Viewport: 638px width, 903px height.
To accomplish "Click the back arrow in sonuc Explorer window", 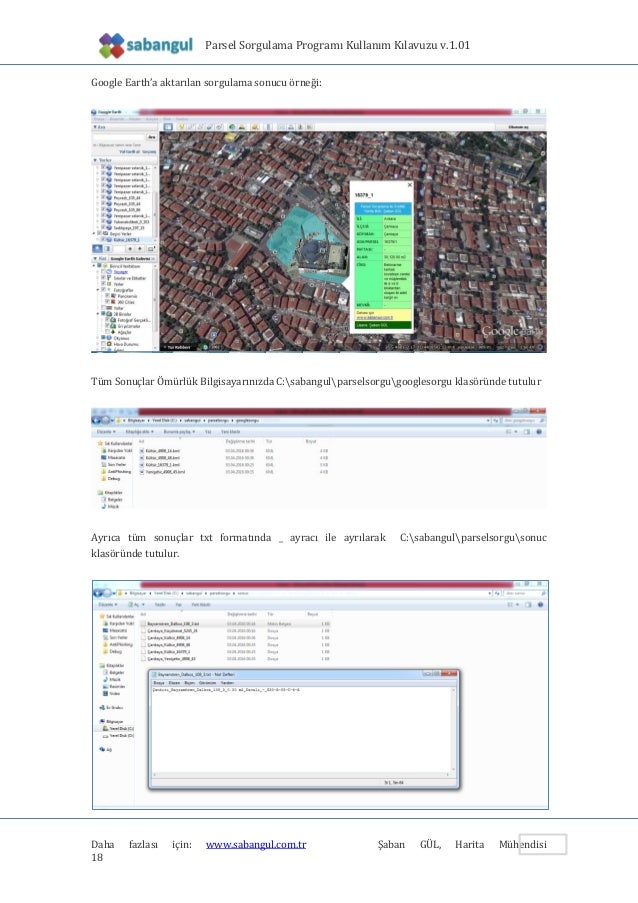I will point(97,593).
